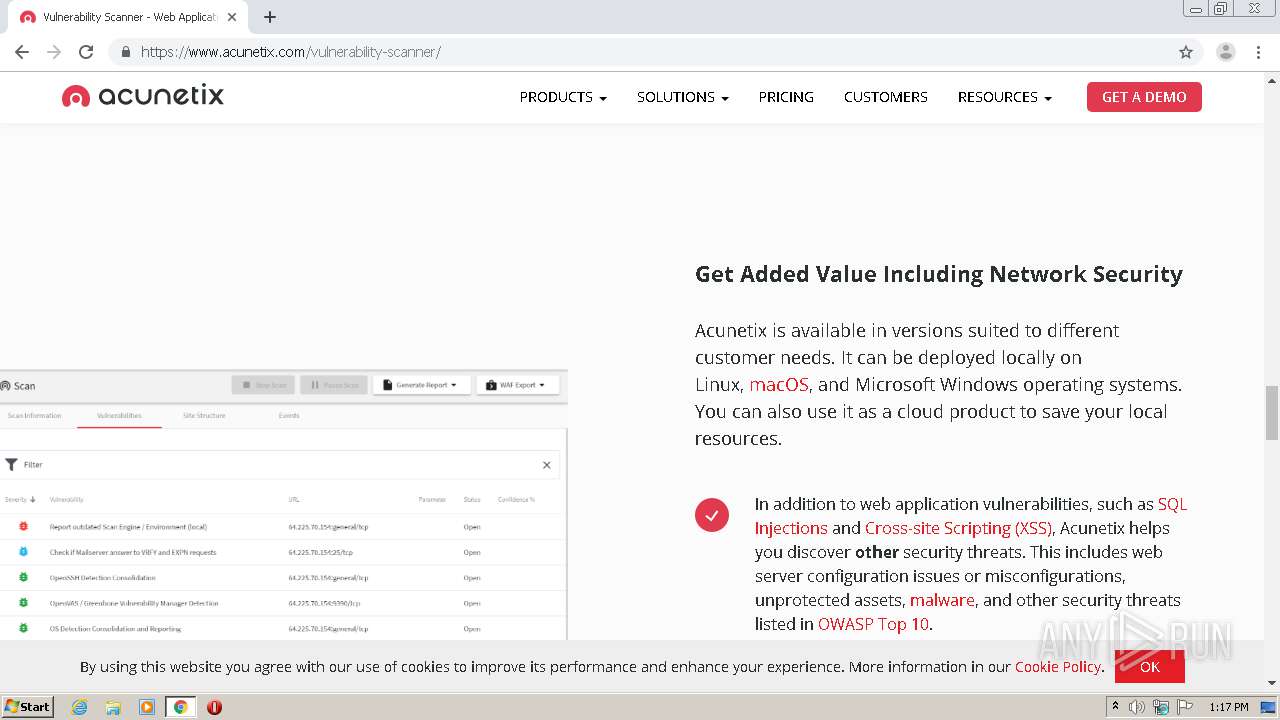
Task: Read the Cookie Policy
Action: point(1058,667)
